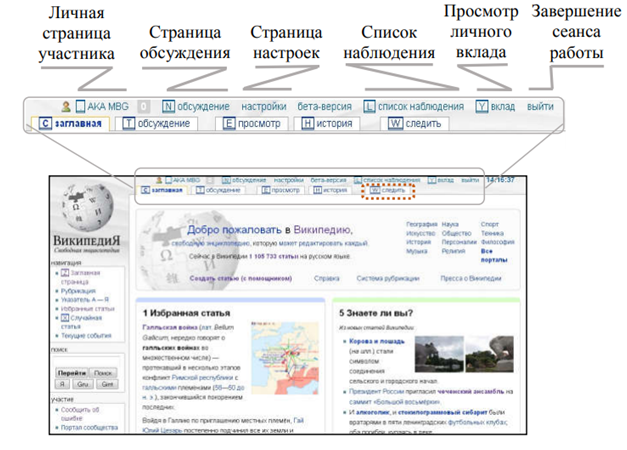
Task: Select the история tab in the enlarged toolbar
Action: pos(327,123)
